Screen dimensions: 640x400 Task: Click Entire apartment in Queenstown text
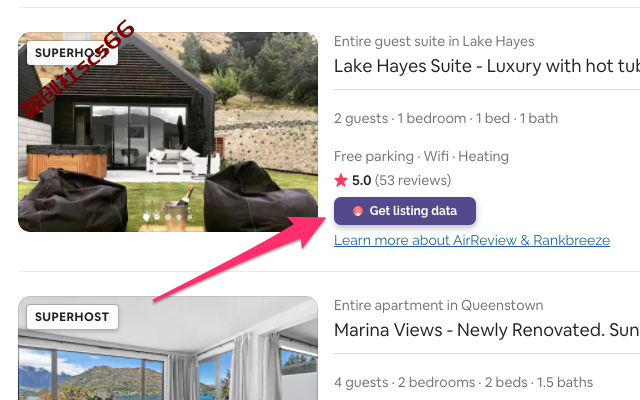(x=438, y=305)
